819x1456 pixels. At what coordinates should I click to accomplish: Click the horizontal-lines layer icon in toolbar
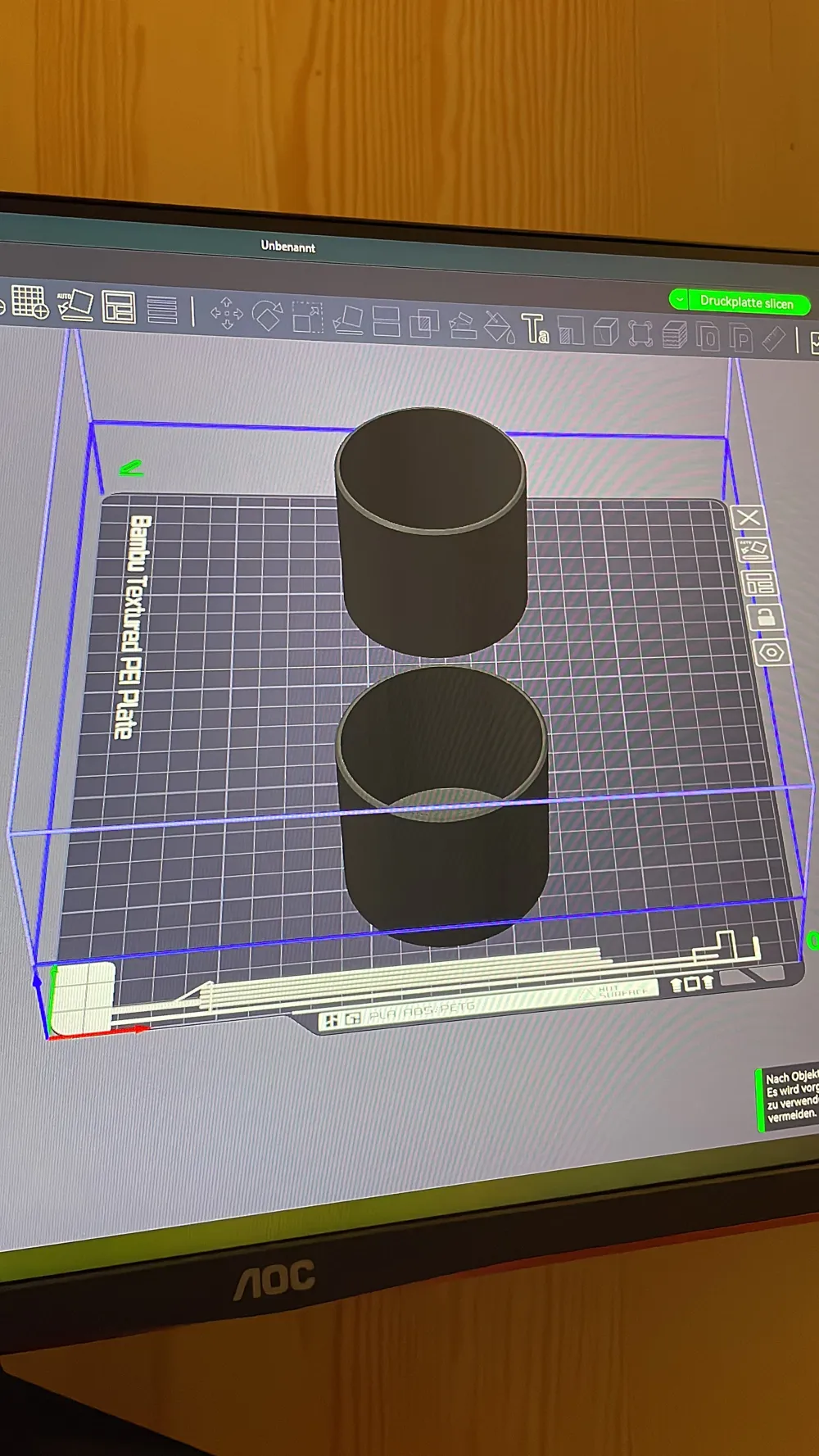pos(162,310)
